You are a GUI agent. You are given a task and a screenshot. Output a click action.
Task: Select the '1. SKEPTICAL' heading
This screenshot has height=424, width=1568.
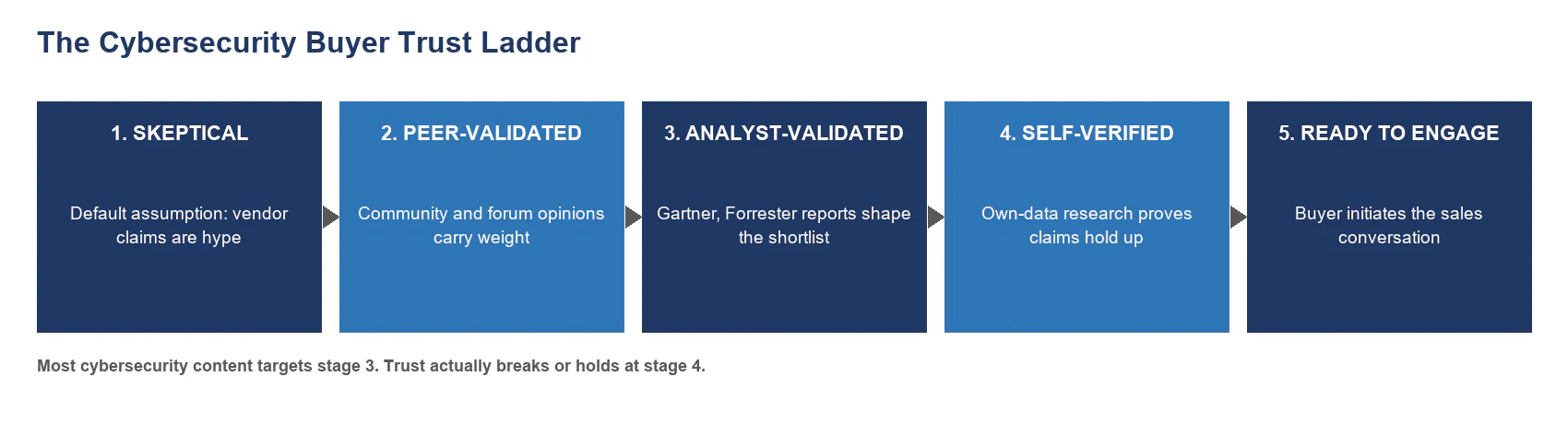tap(179, 134)
